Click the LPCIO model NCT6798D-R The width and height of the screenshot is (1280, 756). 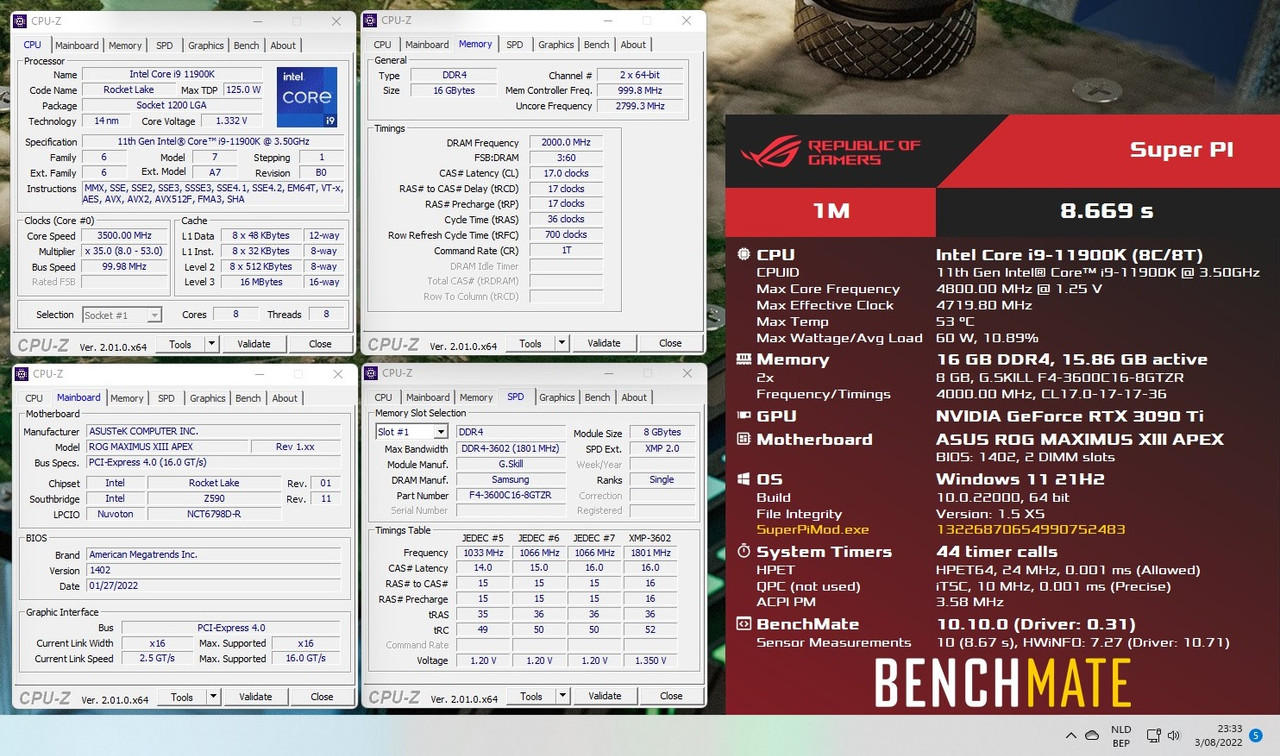[214, 514]
